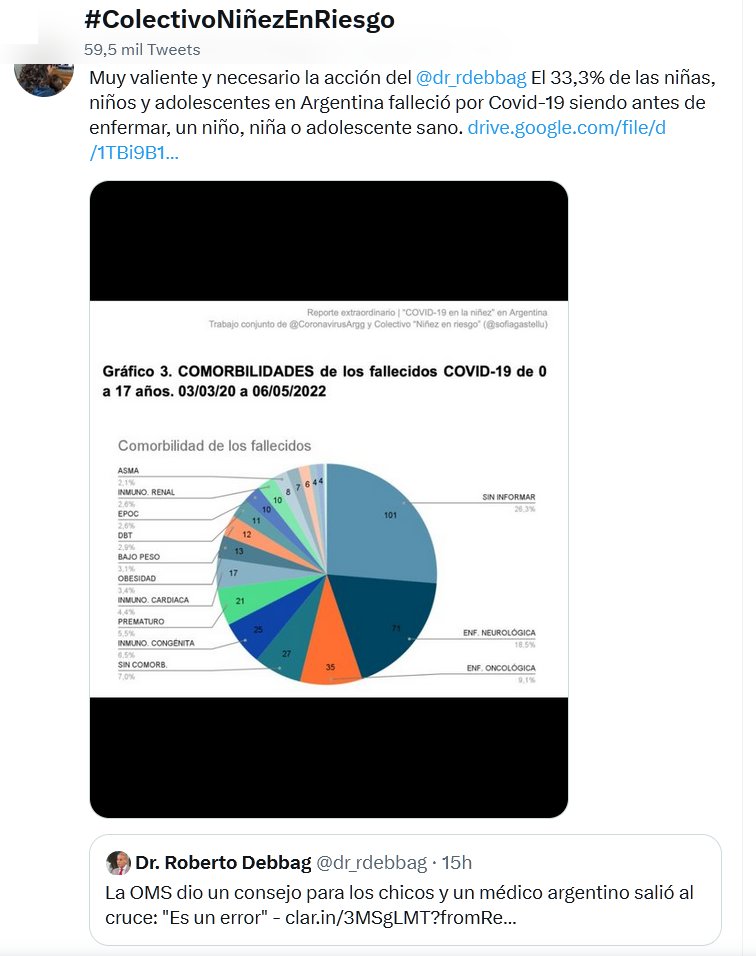Click the @dr_rdebbag handle in quoted tweet
Viewport: 756px width, 956px height.
click(x=371, y=863)
